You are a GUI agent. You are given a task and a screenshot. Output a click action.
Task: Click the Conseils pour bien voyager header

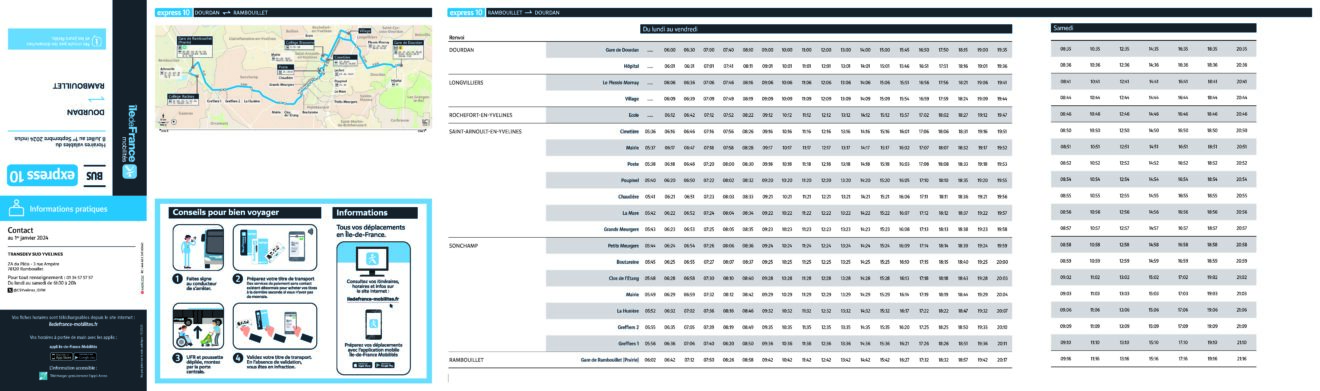click(x=244, y=212)
